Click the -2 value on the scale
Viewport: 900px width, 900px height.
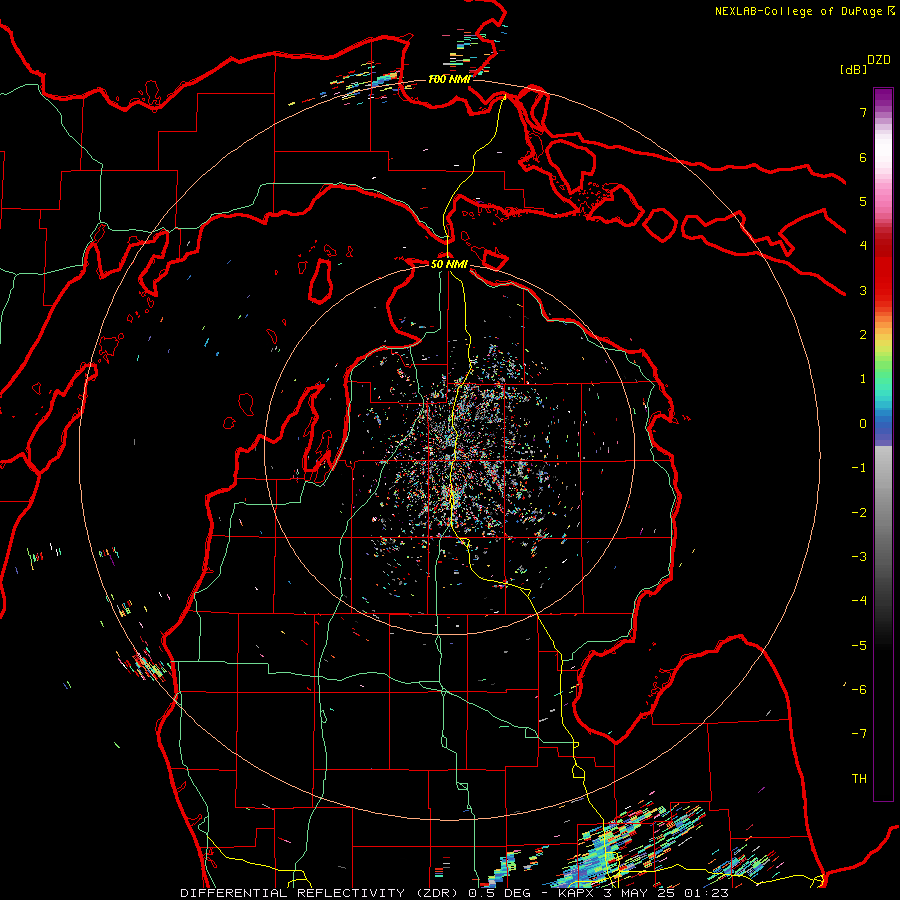pyautogui.click(x=859, y=513)
